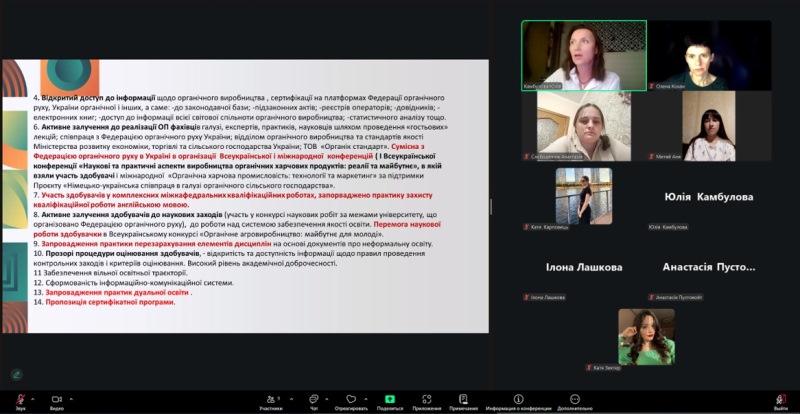Click muted mic icon beside Катя Карповець label
The image size is (800, 414).
(x=526, y=227)
